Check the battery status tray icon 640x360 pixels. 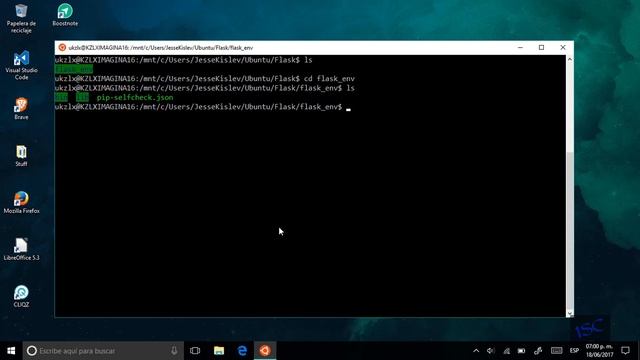coord(522,351)
